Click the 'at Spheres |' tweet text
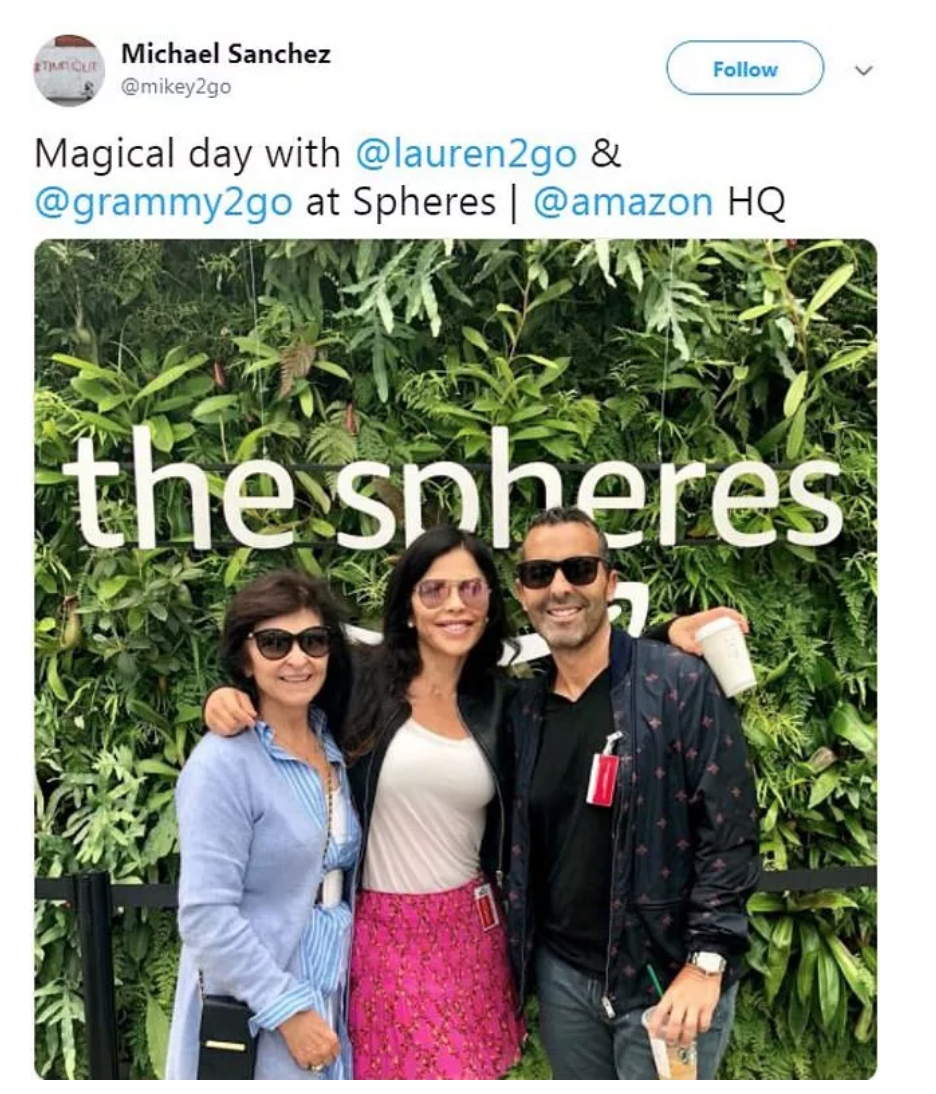The height and width of the screenshot is (1094, 936). pos(412,202)
